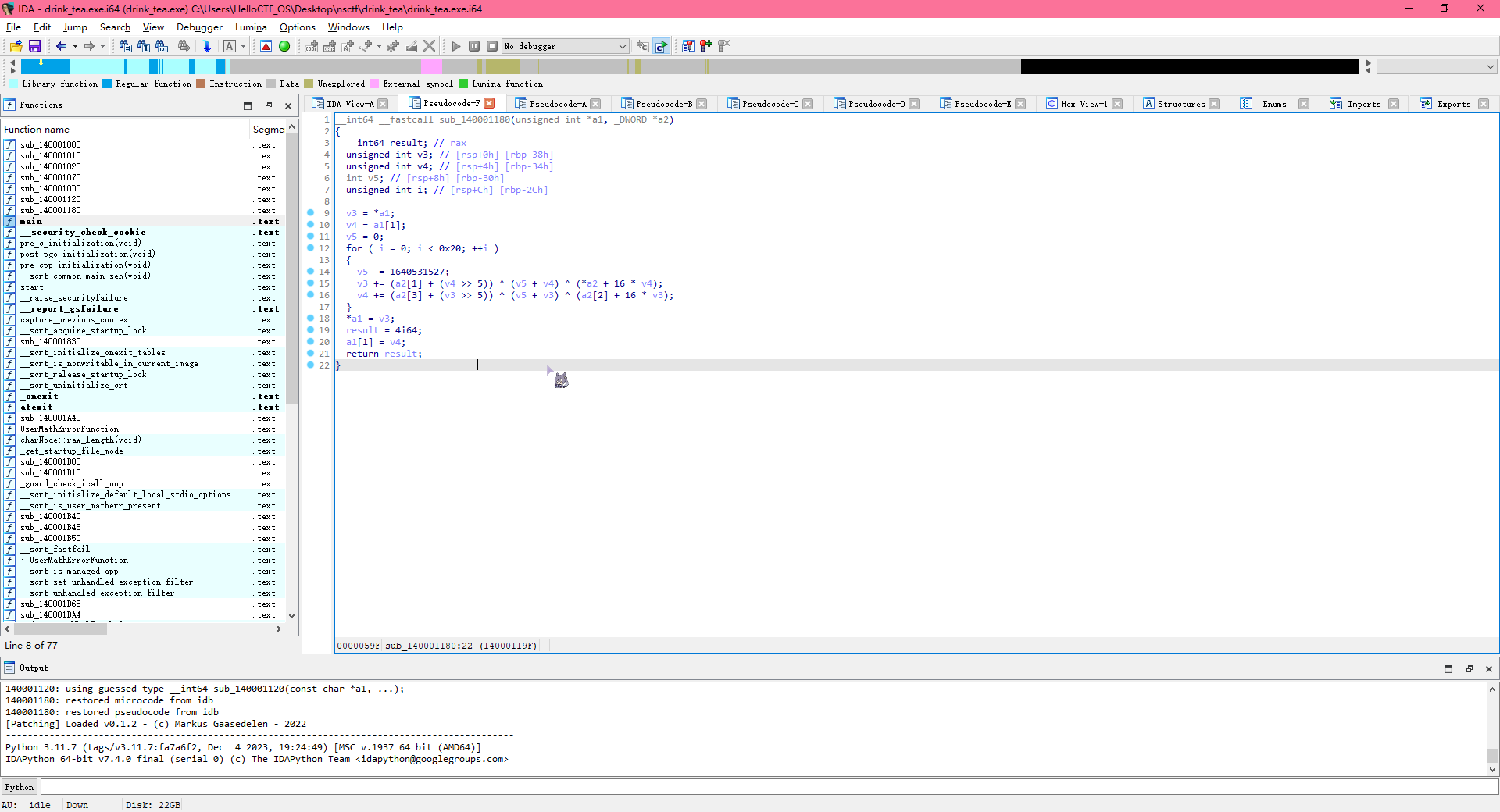1500x812 pixels.
Task: Close the Pseudocode-F tab
Action: pyautogui.click(x=489, y=103)
